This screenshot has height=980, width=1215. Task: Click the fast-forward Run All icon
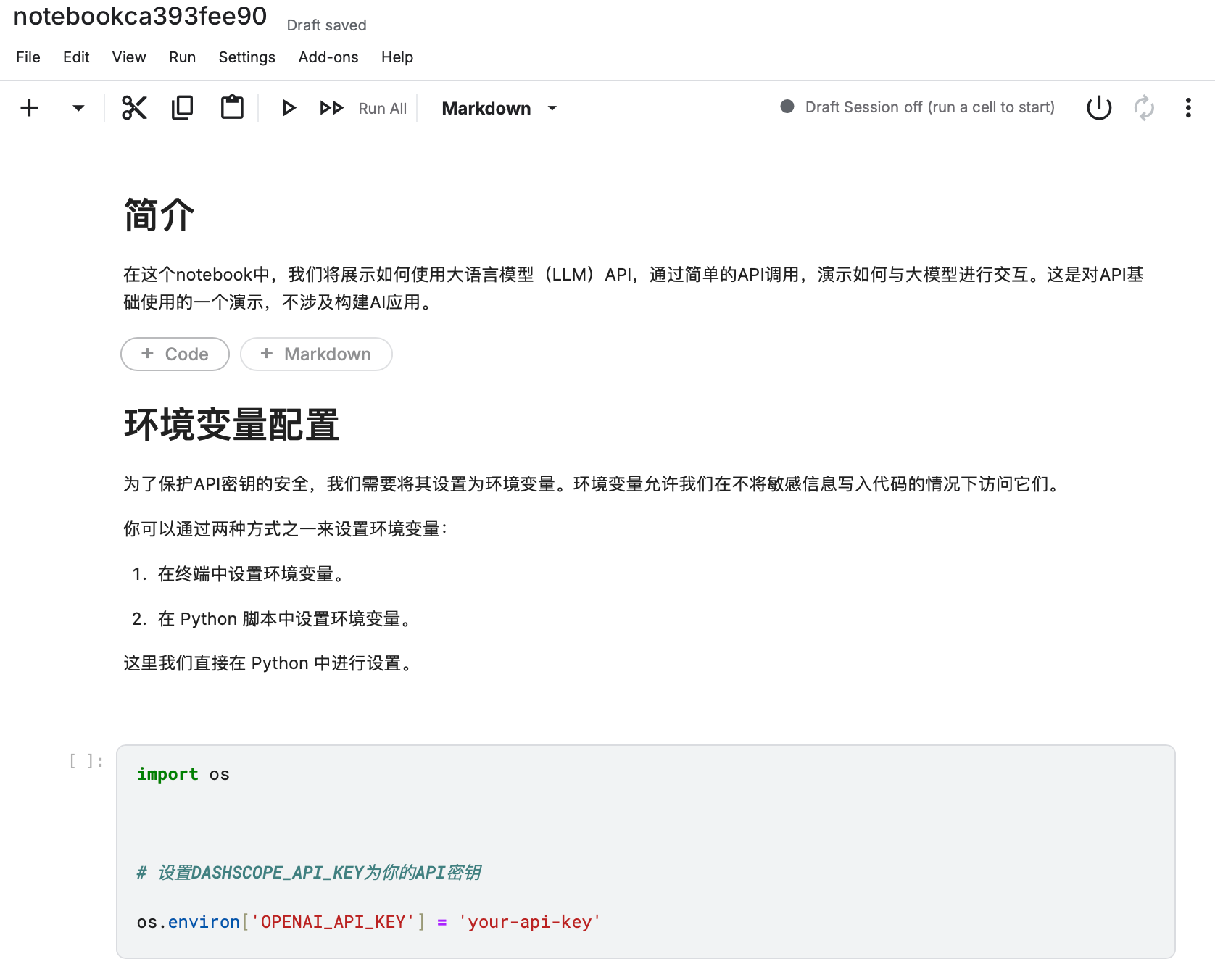(x=331, y=108)
